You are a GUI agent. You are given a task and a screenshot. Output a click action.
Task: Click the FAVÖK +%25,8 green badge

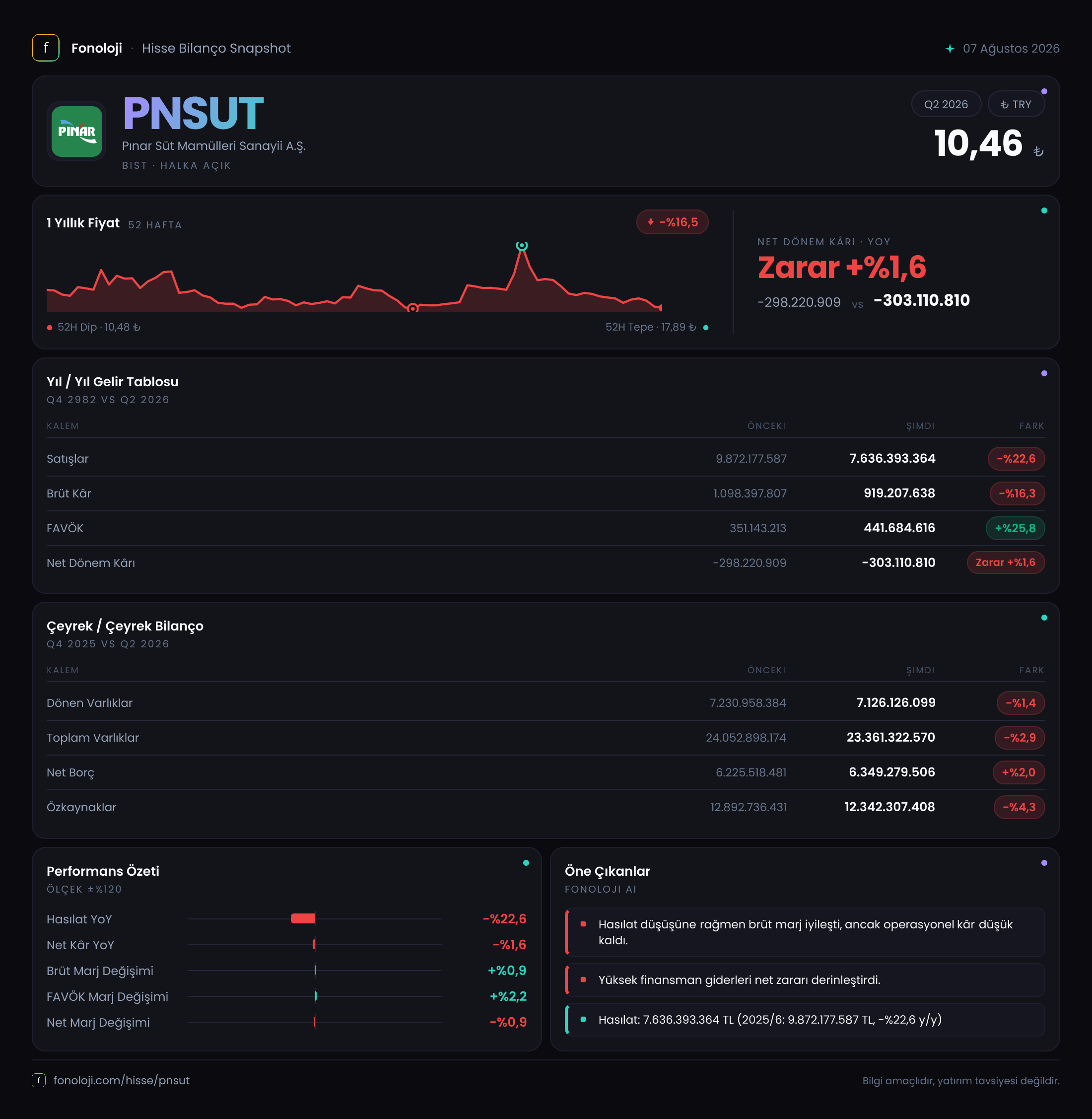(x=1015, y=528)
